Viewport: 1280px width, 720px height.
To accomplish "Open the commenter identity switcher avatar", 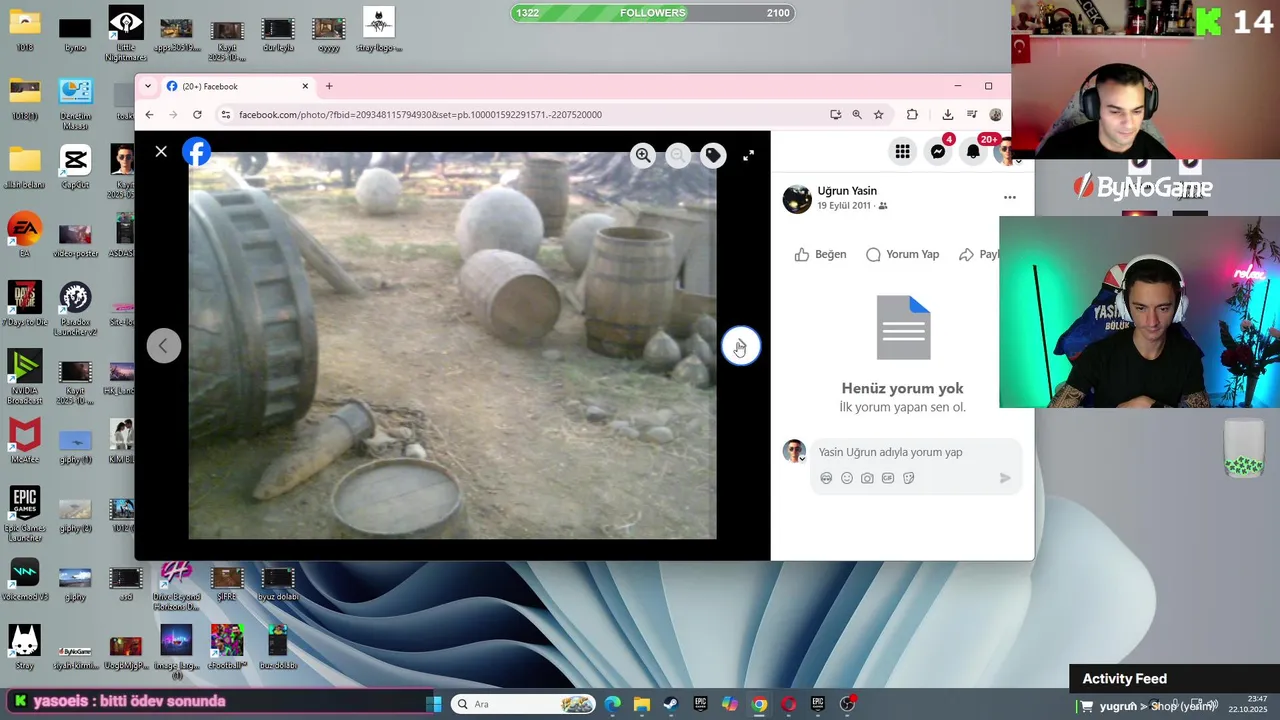I will click(x=795, y=451).
